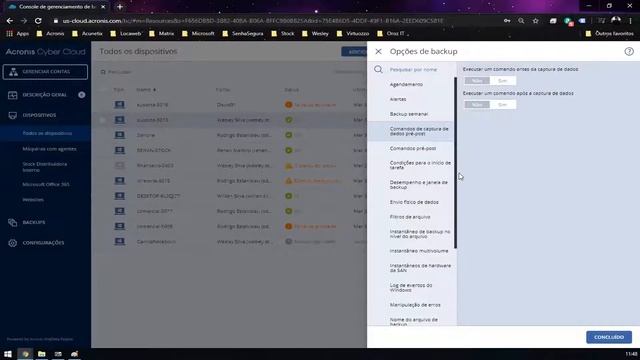Viewport: 640px width, 360px height.
Task: Open the Apps bookmarks shortcut
Action: point(18,33)
